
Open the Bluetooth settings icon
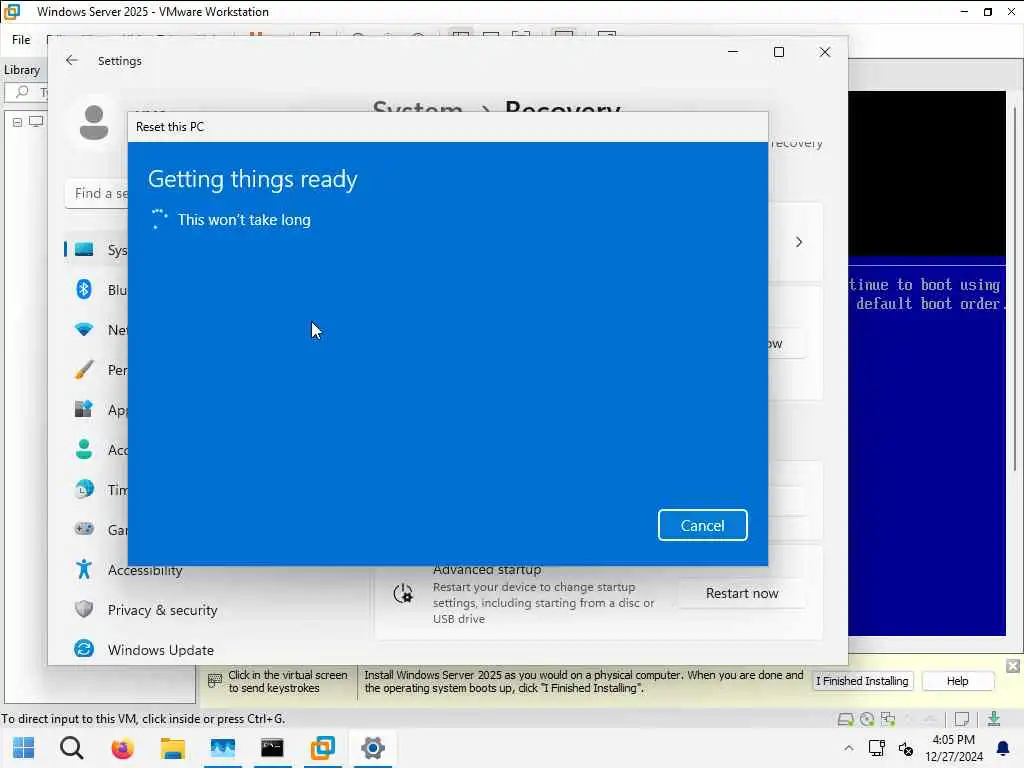[x=84, y=289]
